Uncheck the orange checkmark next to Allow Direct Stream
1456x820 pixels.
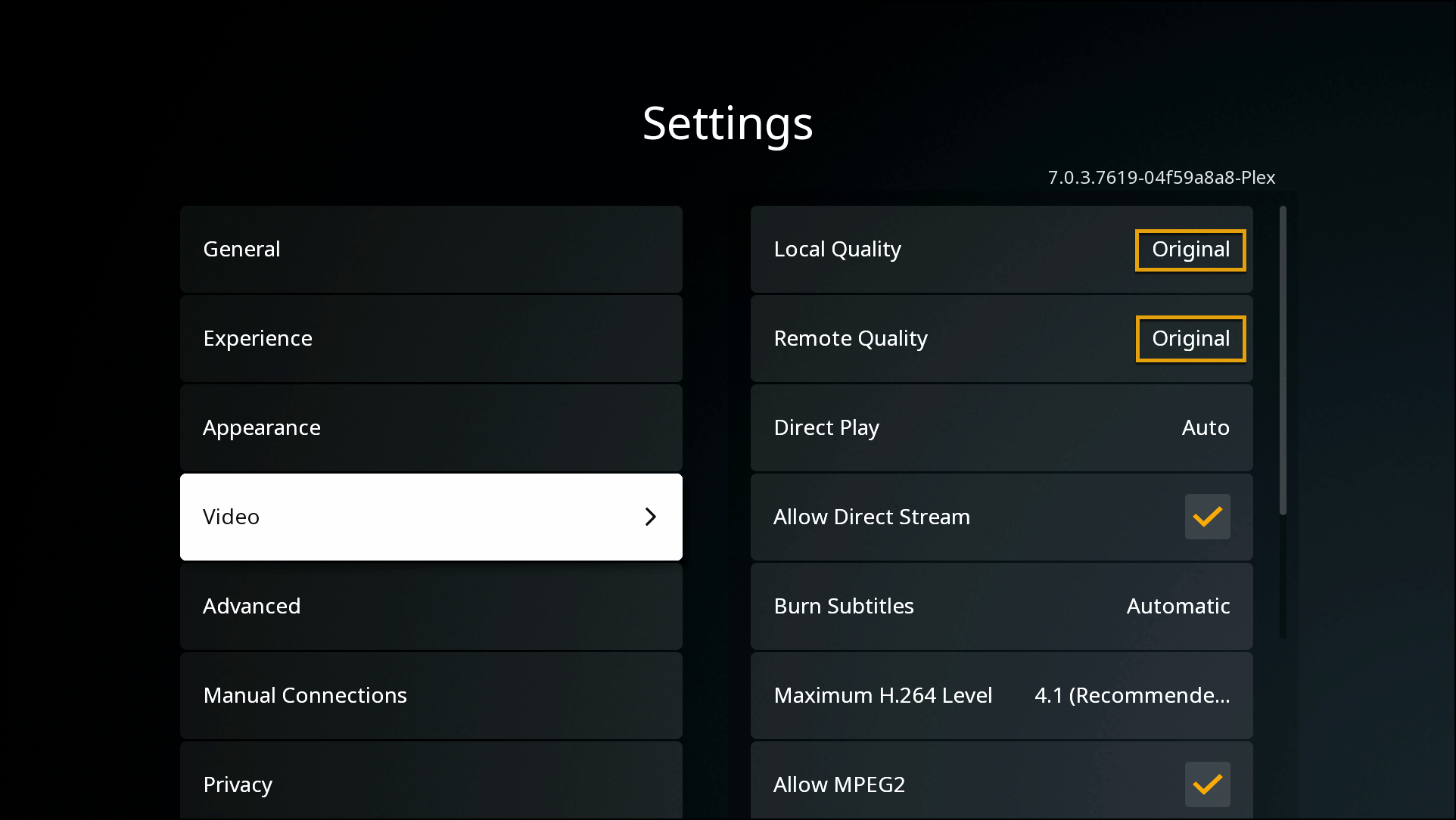1207,517
